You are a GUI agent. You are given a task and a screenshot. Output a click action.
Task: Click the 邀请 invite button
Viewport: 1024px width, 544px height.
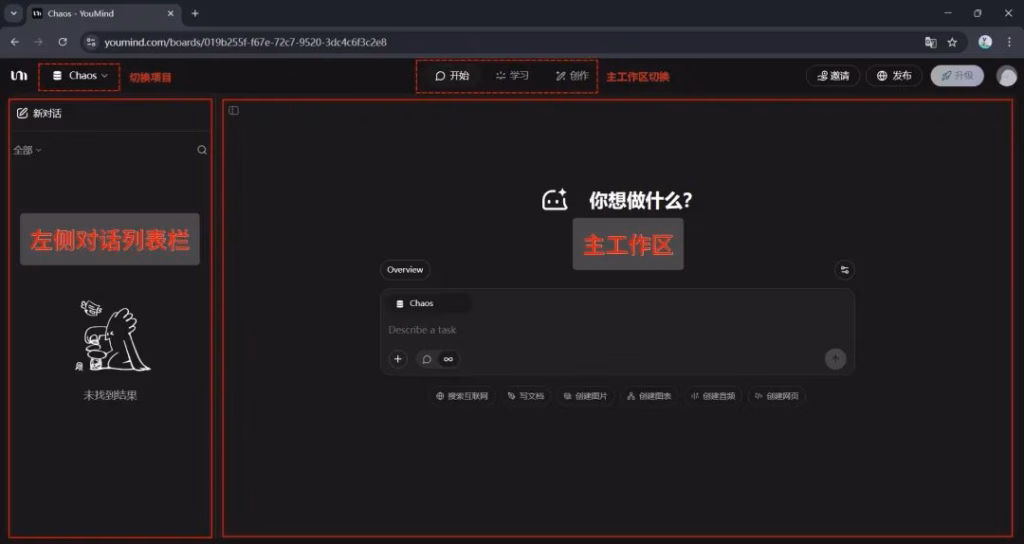pos(832,76)
